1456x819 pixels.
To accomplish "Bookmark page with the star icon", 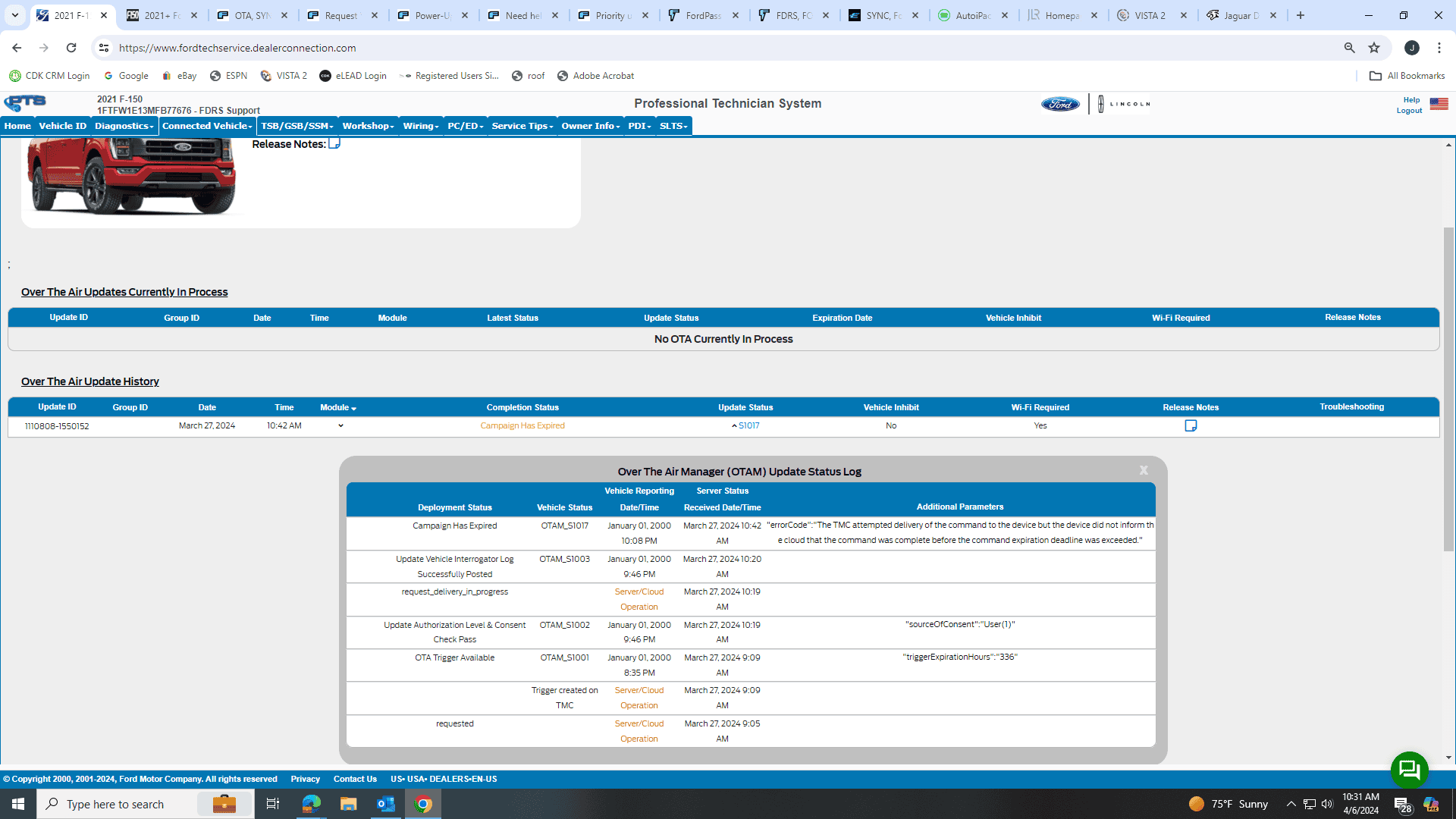I will (x=1374, y=48).
